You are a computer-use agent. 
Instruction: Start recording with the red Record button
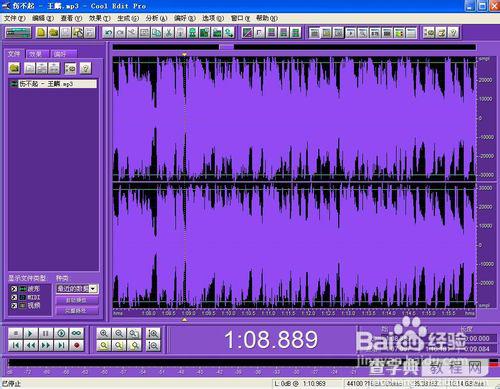click(x=76, y=345)
